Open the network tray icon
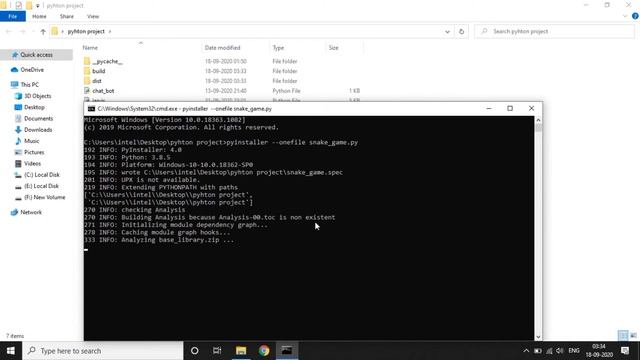Screen dimensions: 640x360 pos(549,351)
